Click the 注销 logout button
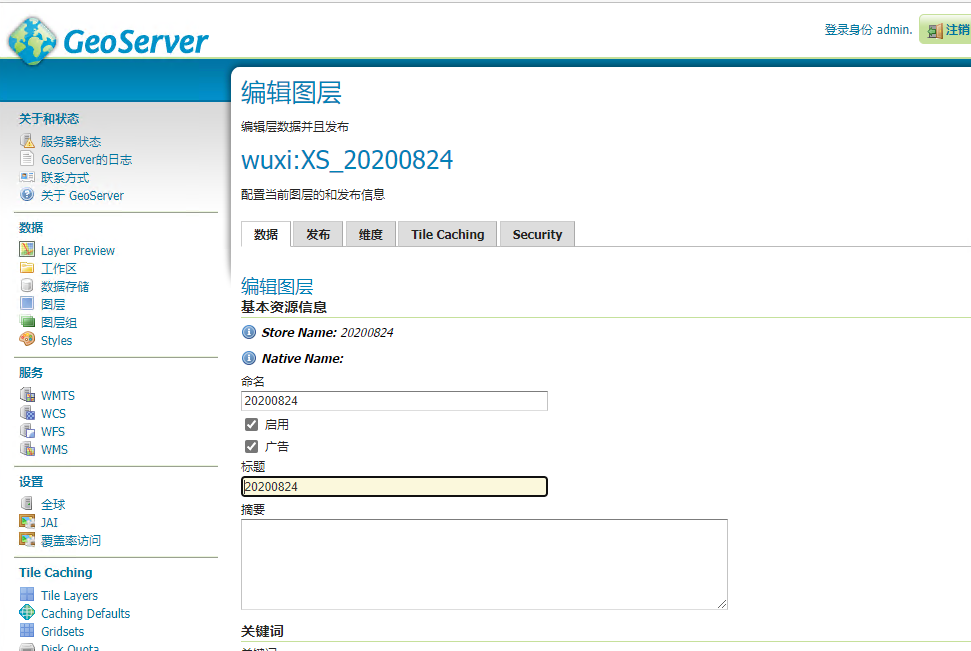Image resolution: width=971 pixels, height=651 pixels. pyautogui.click(x=946, y=30)
